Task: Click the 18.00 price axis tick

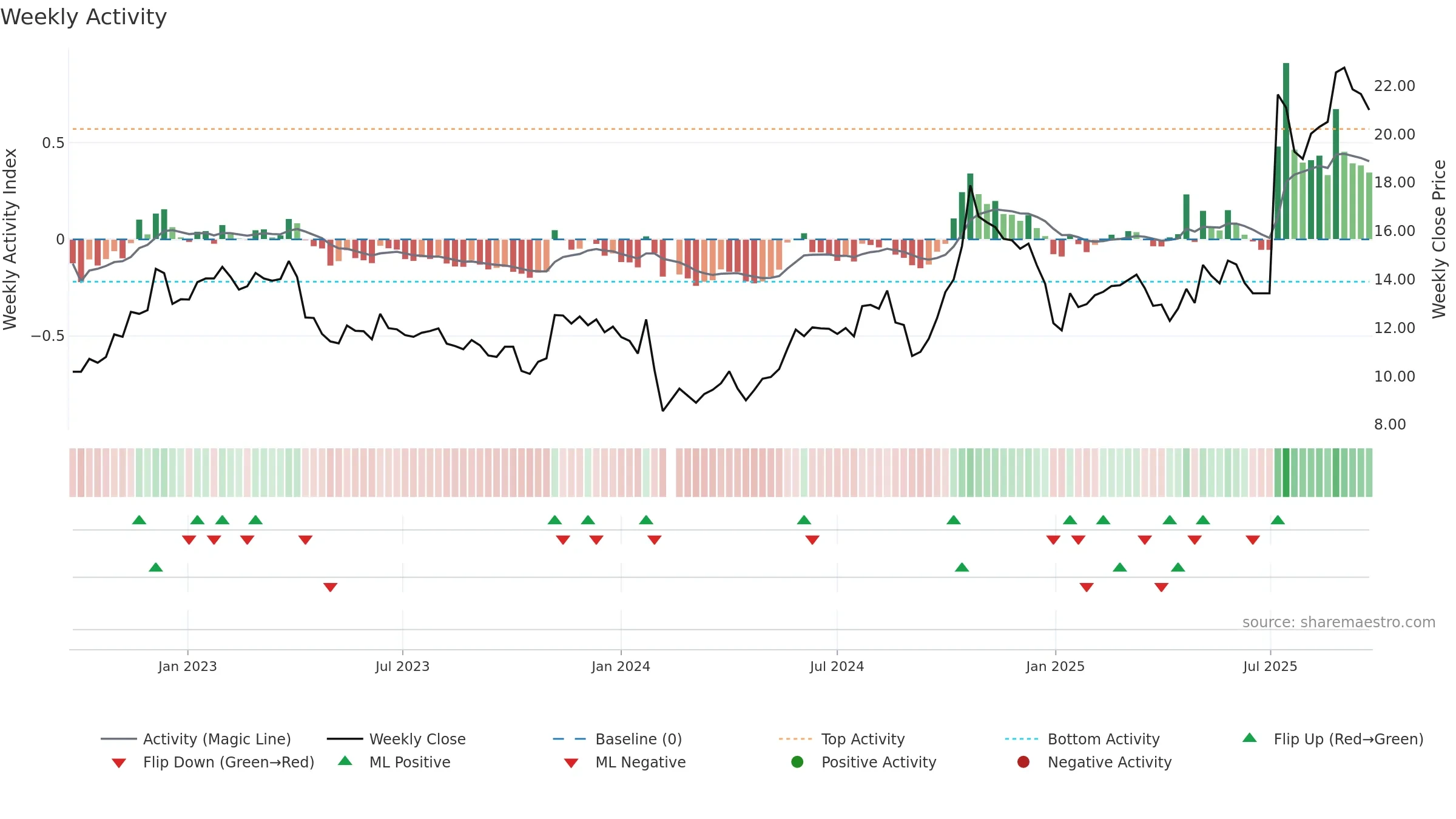Action: [x=1395, y=182]
